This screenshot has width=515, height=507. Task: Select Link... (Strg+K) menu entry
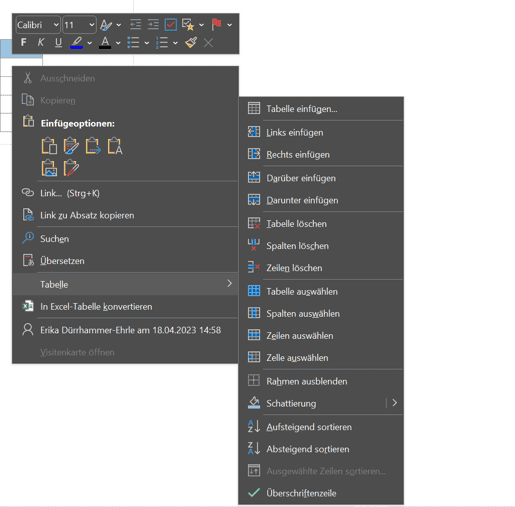point(125,193)
